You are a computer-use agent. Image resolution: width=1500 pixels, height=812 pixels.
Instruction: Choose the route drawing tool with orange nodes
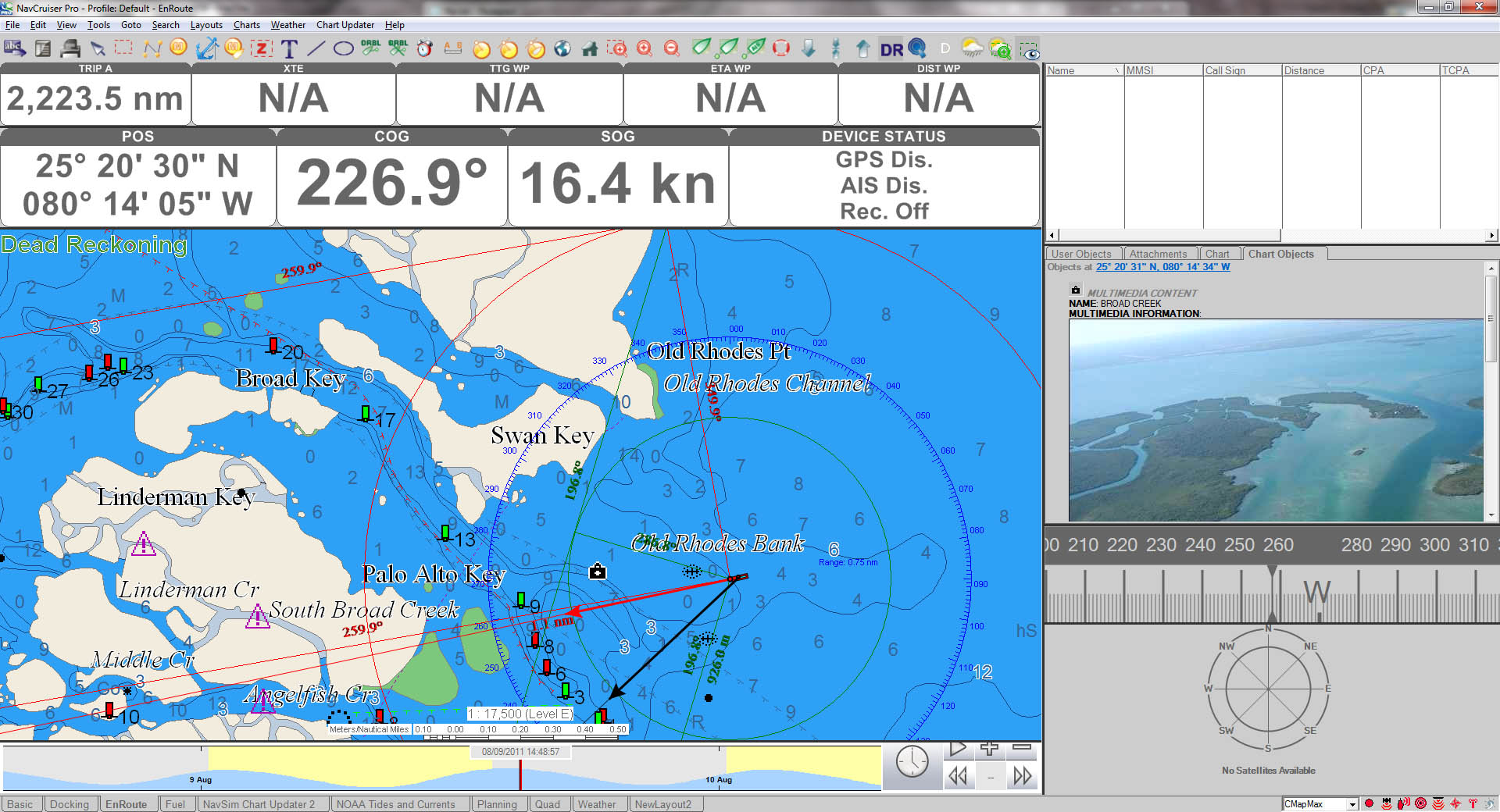[x=152, y=48]
